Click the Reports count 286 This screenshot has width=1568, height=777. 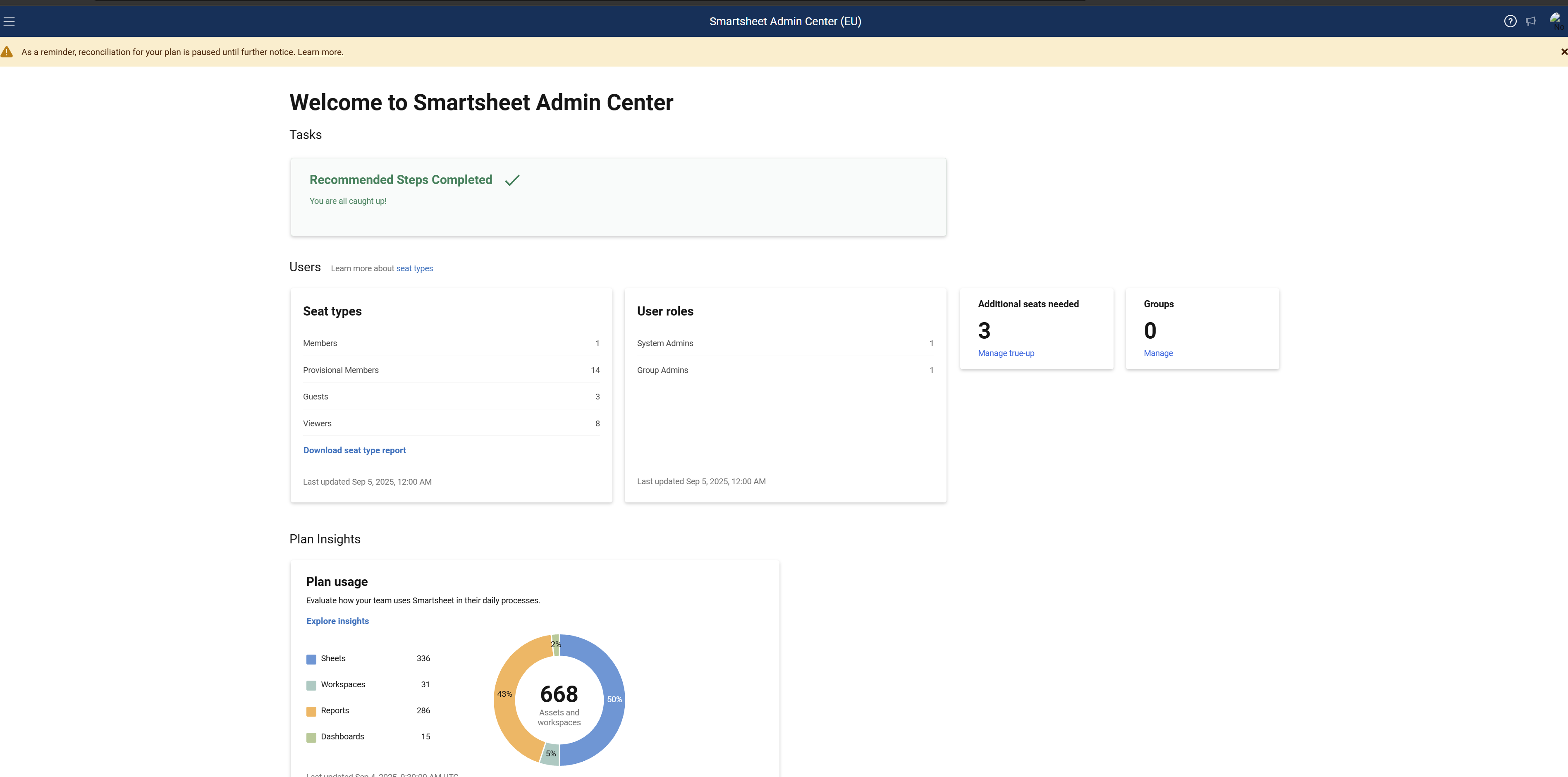423,710
